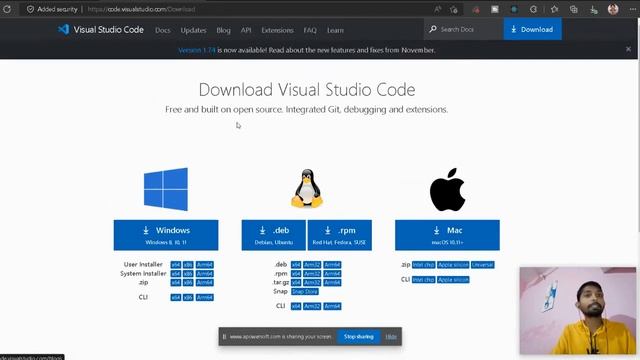Select Linux CLI x64 link
This screenshot has width=640, height=360.
296,306
